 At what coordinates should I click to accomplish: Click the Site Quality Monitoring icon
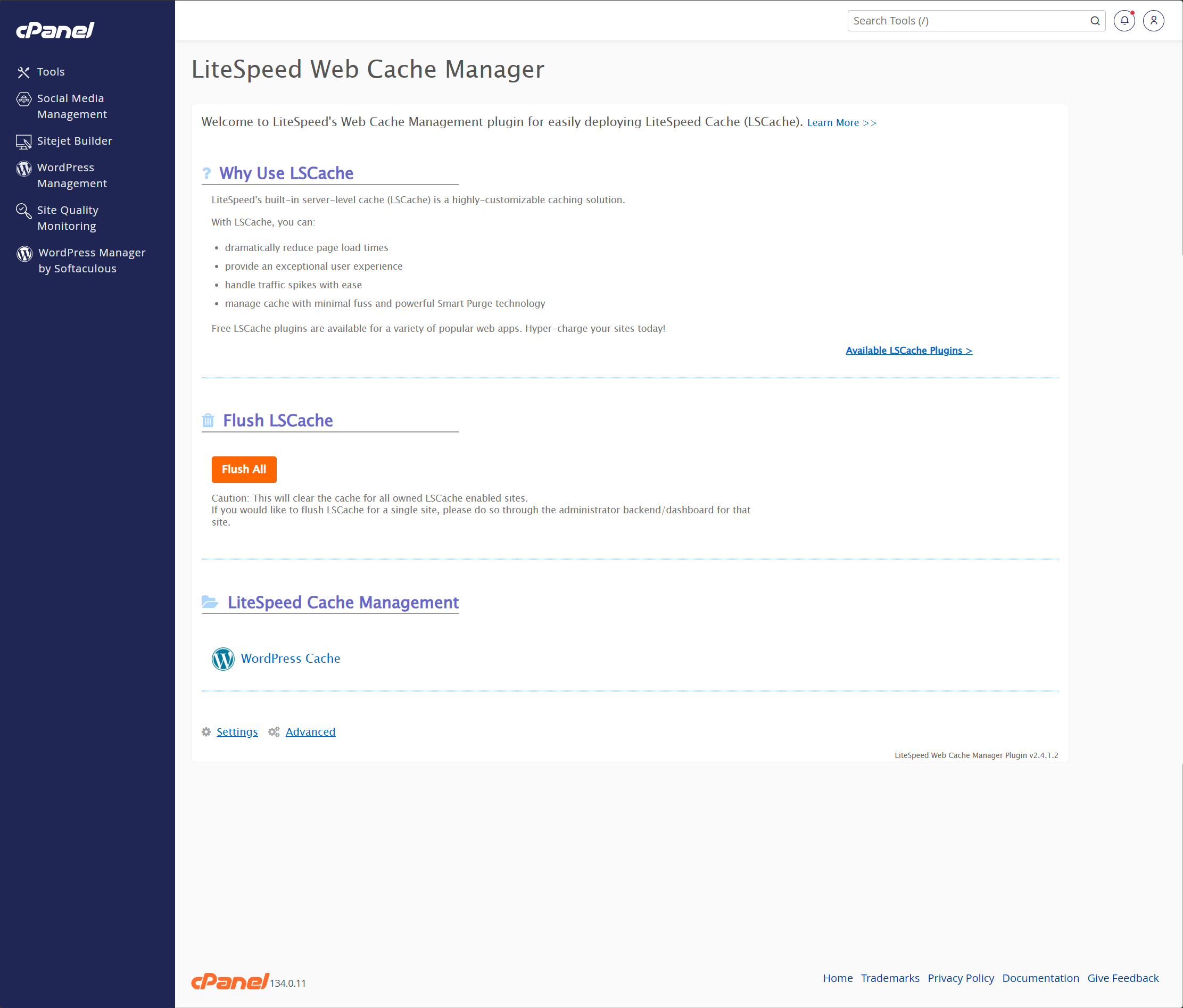click(23, 211)
